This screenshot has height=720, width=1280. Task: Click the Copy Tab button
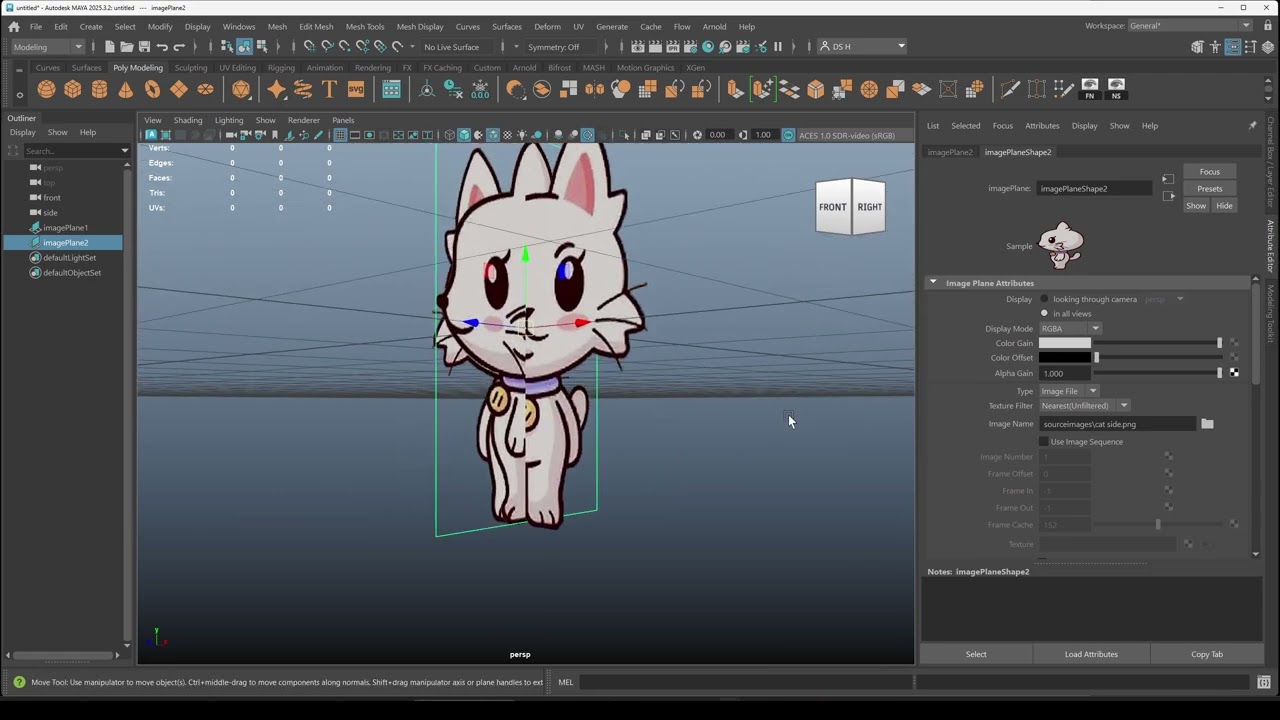(1207, 654)
